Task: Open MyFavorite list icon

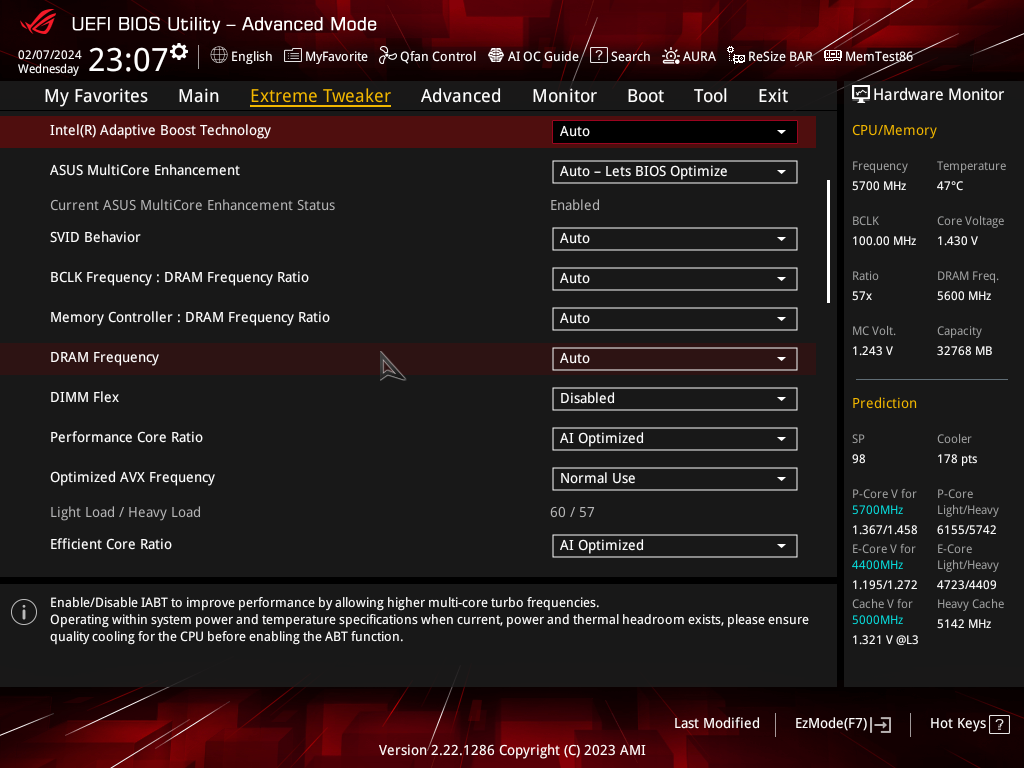Action: 293,56
